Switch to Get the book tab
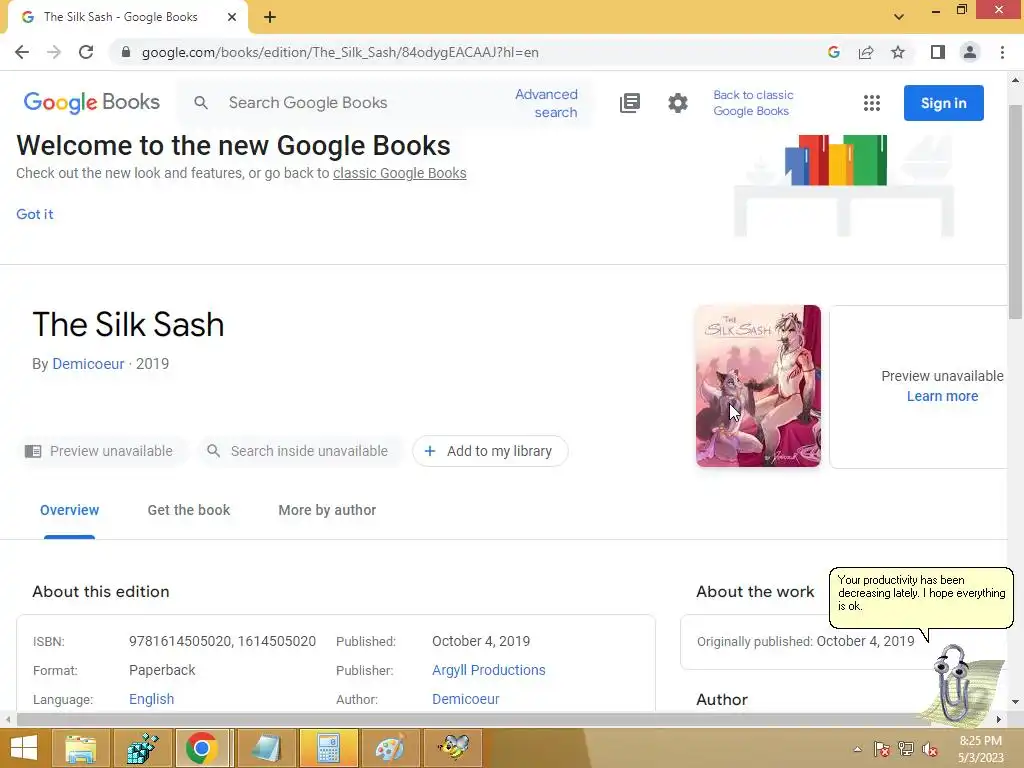The image size is (1024, 768). pyautogui.click(x=189, y=510)
